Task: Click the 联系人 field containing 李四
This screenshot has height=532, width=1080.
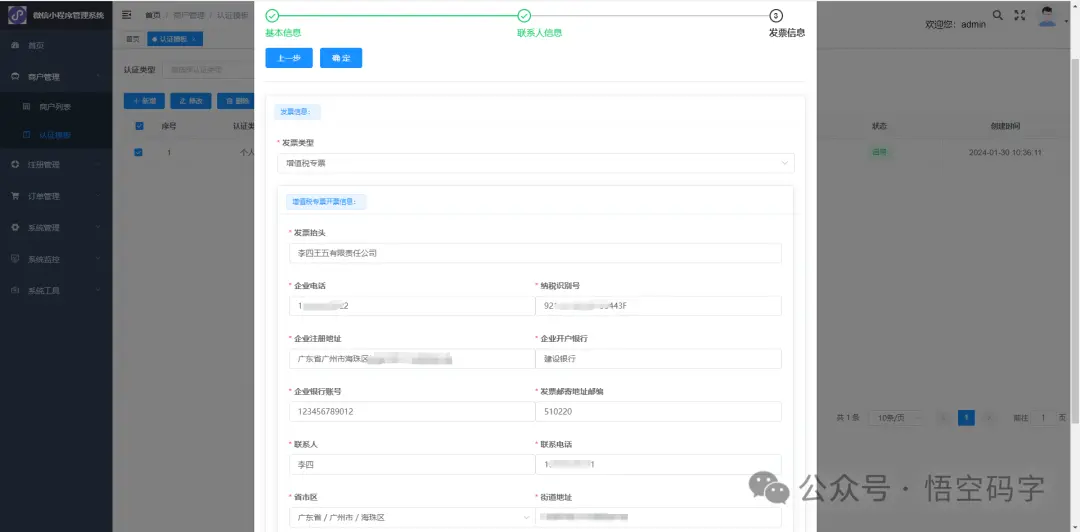Action: [412, 464]
